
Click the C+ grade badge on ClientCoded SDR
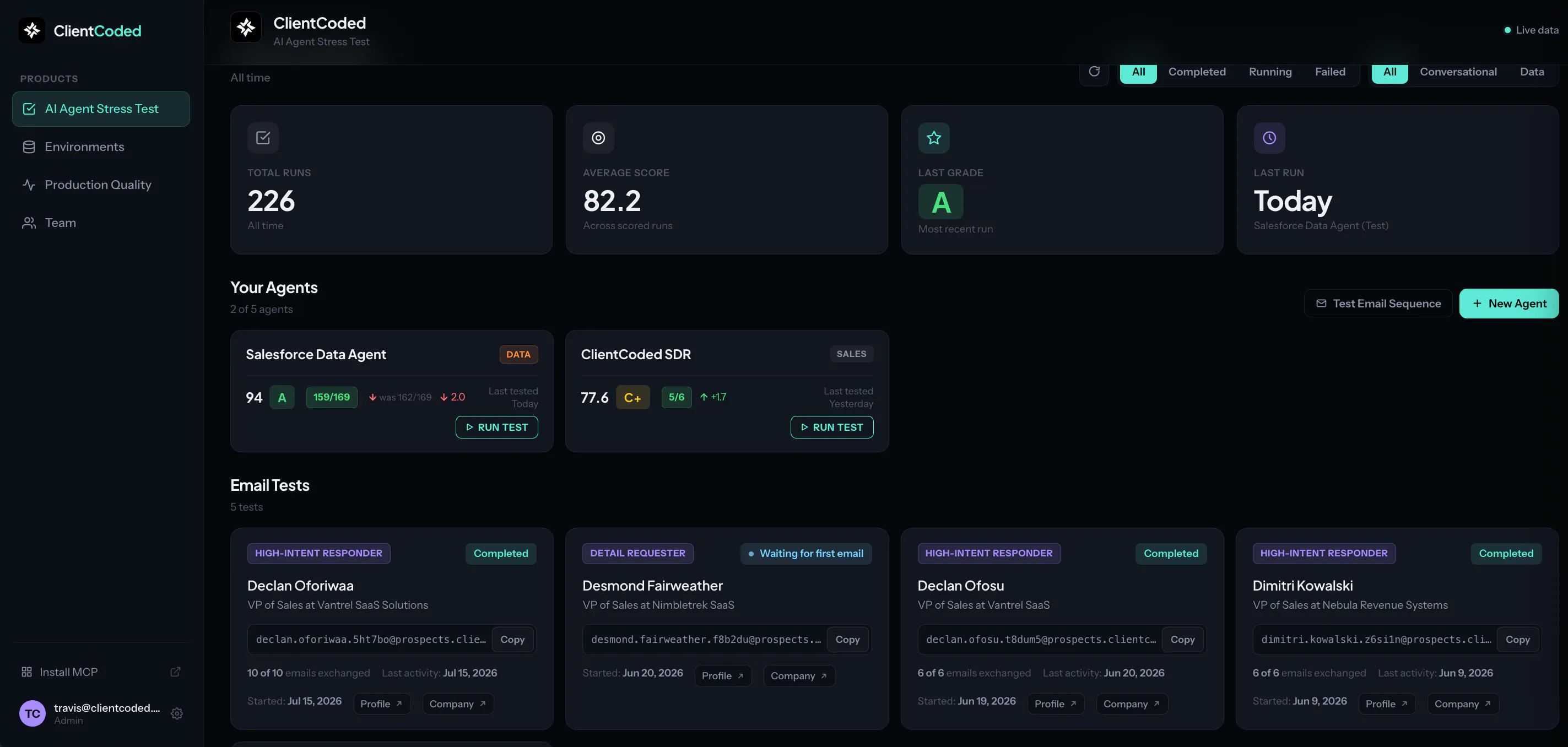coord(632,398)
